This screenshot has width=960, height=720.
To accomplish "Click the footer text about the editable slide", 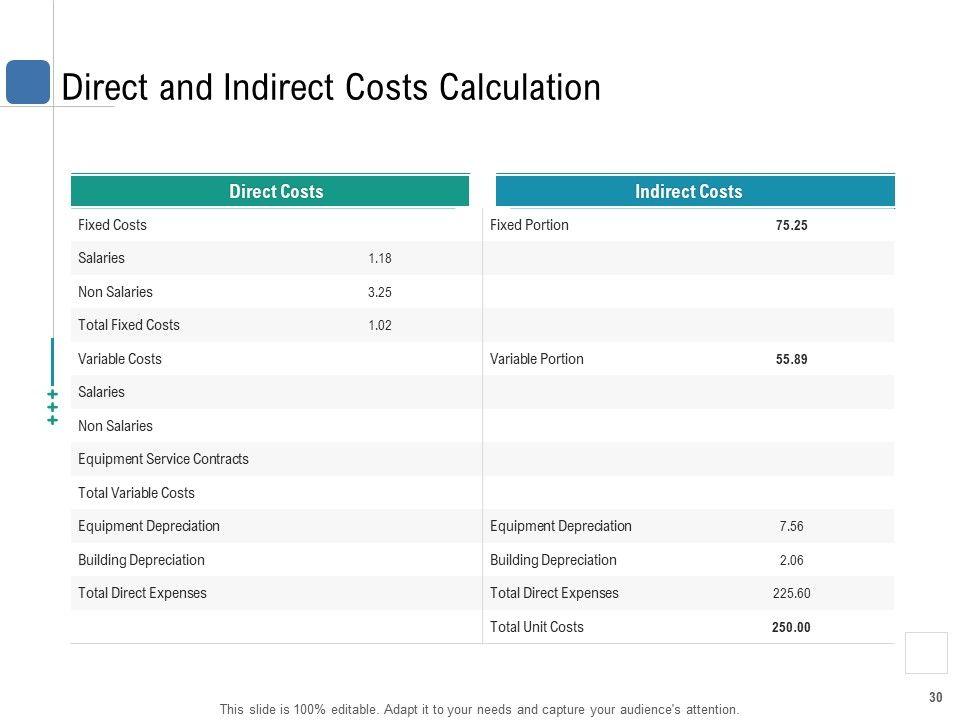I will pyautogui.click(x=480, y=710).
